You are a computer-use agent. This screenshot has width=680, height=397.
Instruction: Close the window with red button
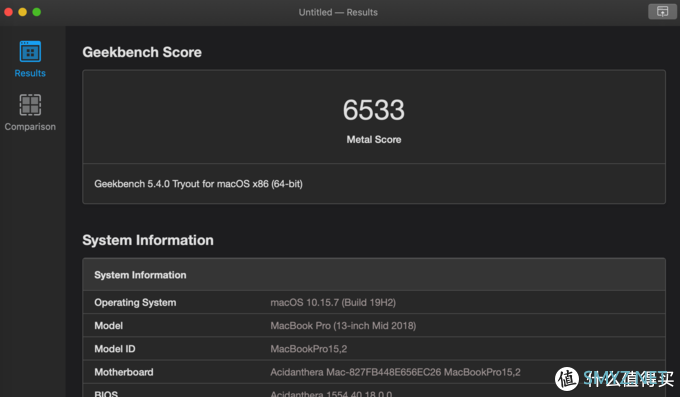(x=8, y=12)
